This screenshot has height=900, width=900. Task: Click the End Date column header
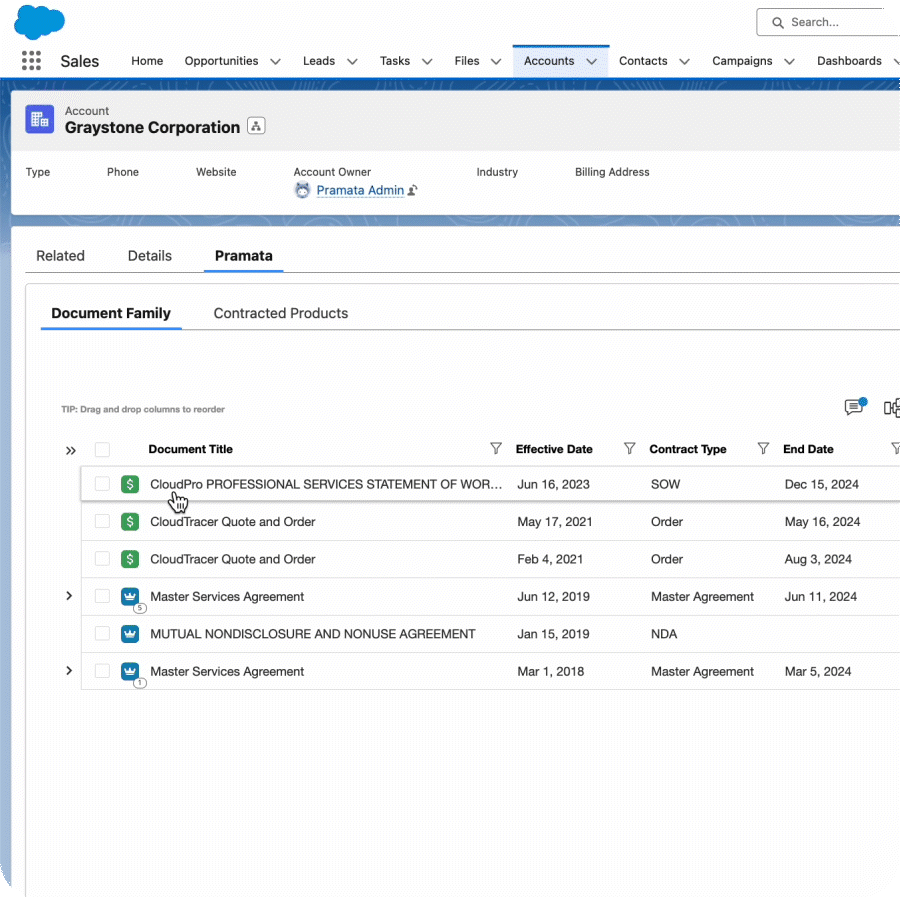[x=808, y=449]
